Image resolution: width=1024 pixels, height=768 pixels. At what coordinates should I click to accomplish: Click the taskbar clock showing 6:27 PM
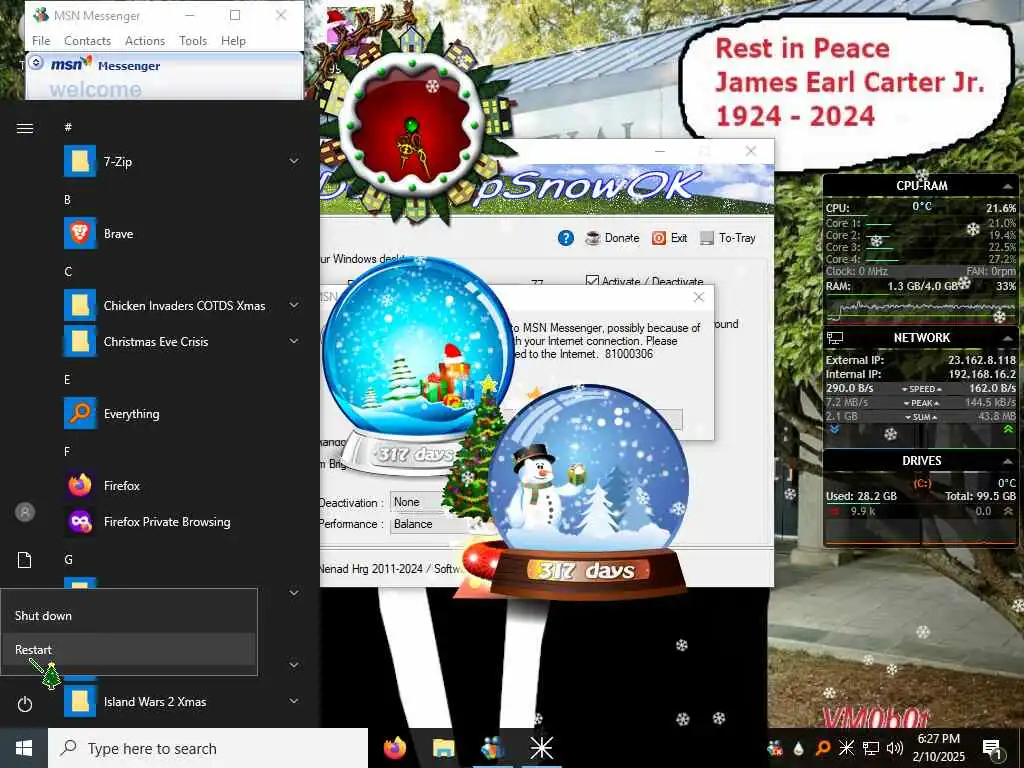(x=938, y=748)
